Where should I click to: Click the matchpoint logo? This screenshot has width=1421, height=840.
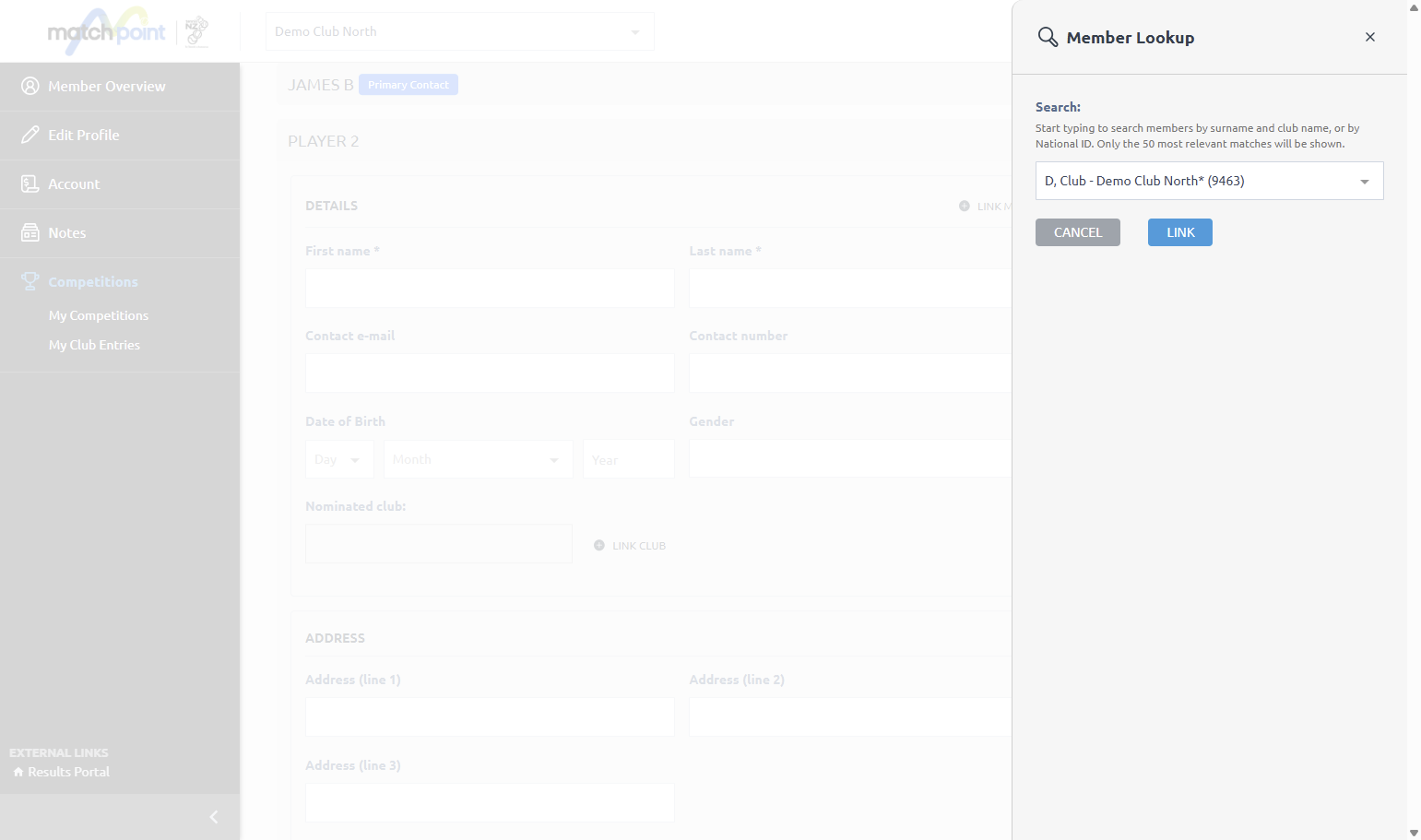106,32
